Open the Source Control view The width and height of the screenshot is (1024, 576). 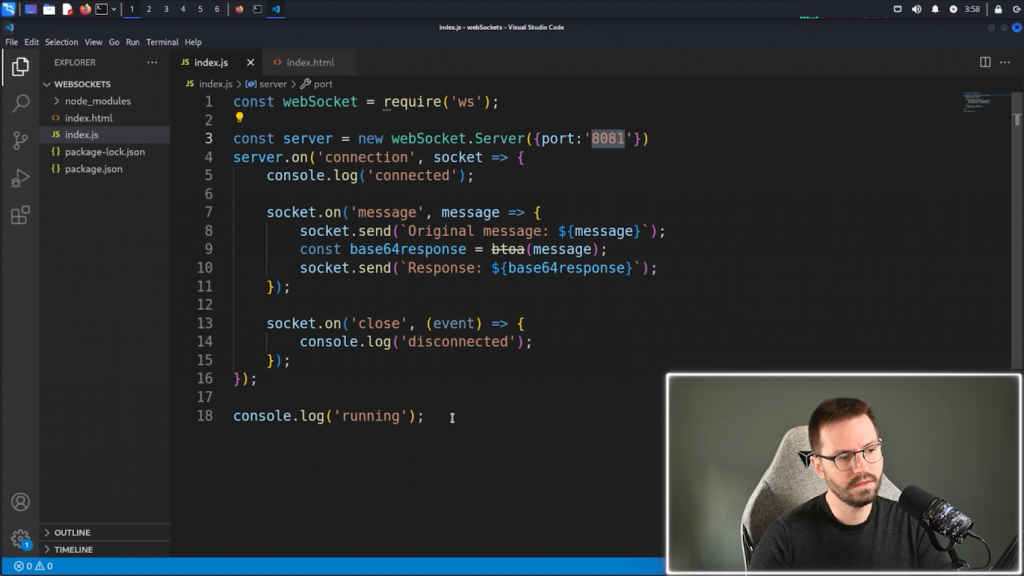(20, 140)
